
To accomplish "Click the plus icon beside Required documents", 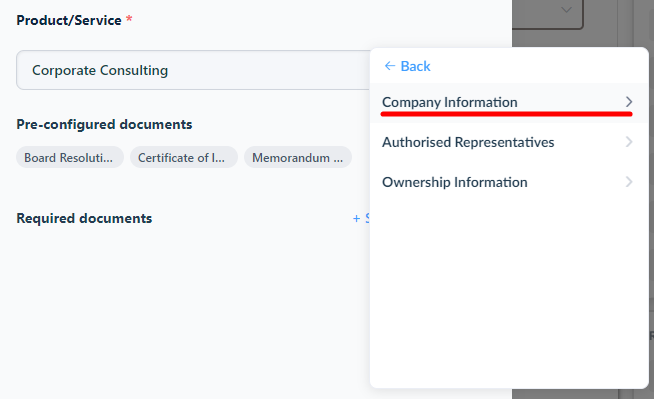I will click(x=356, y=218).
